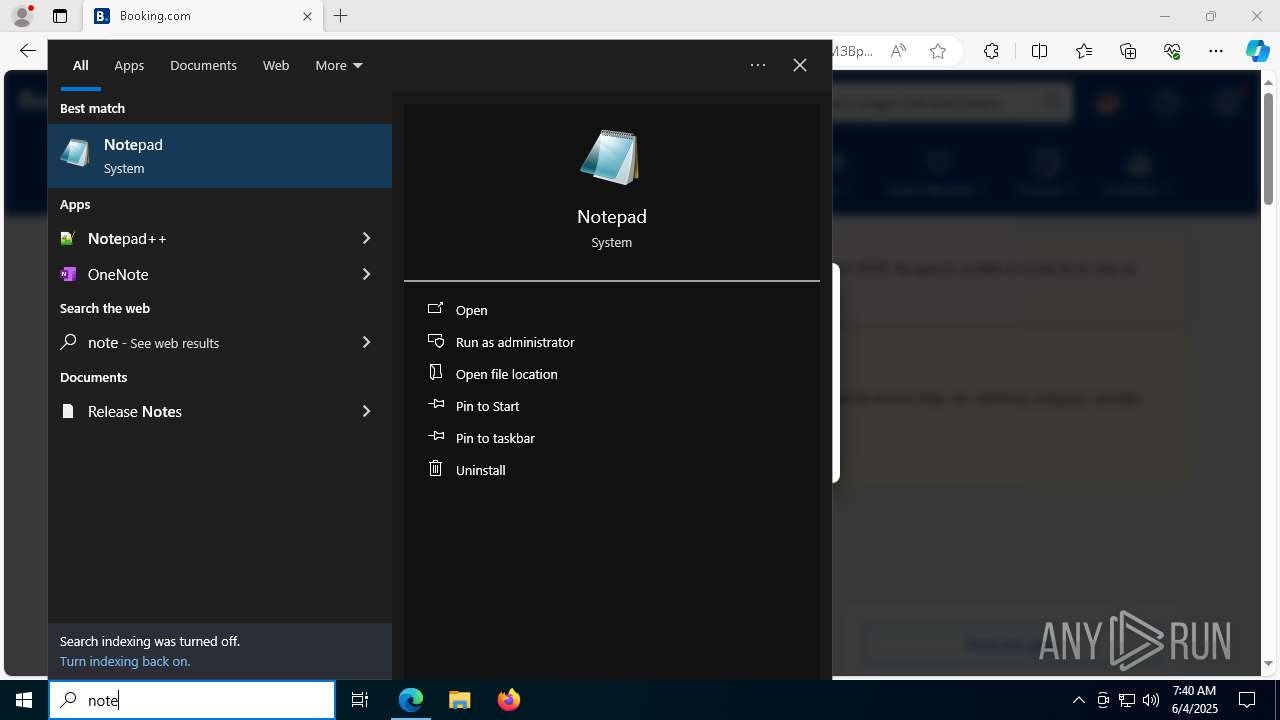Expand Notepad++ result options chevron

coord(366,238)
